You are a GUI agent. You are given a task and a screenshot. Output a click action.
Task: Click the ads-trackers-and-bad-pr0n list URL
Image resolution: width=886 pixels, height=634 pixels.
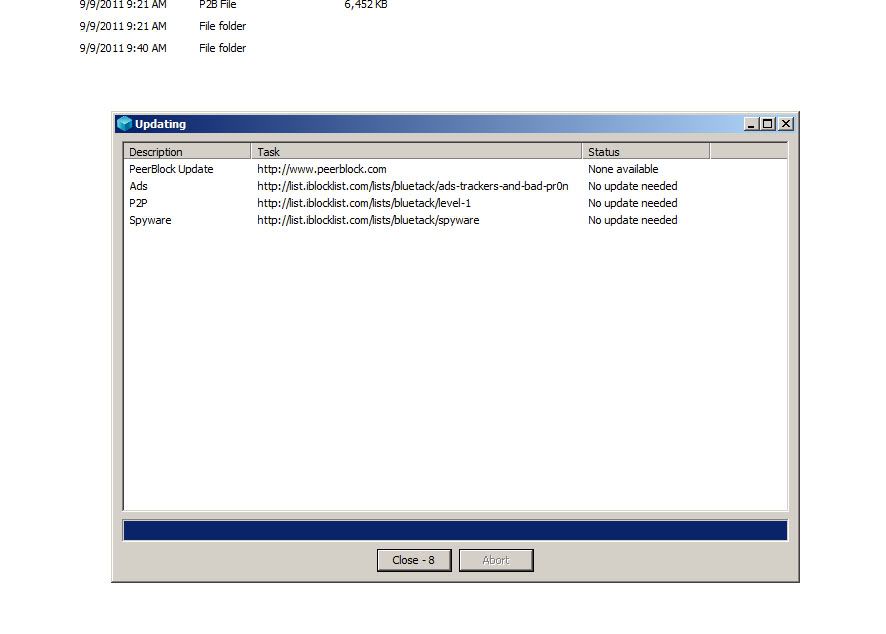coord(412,186)
